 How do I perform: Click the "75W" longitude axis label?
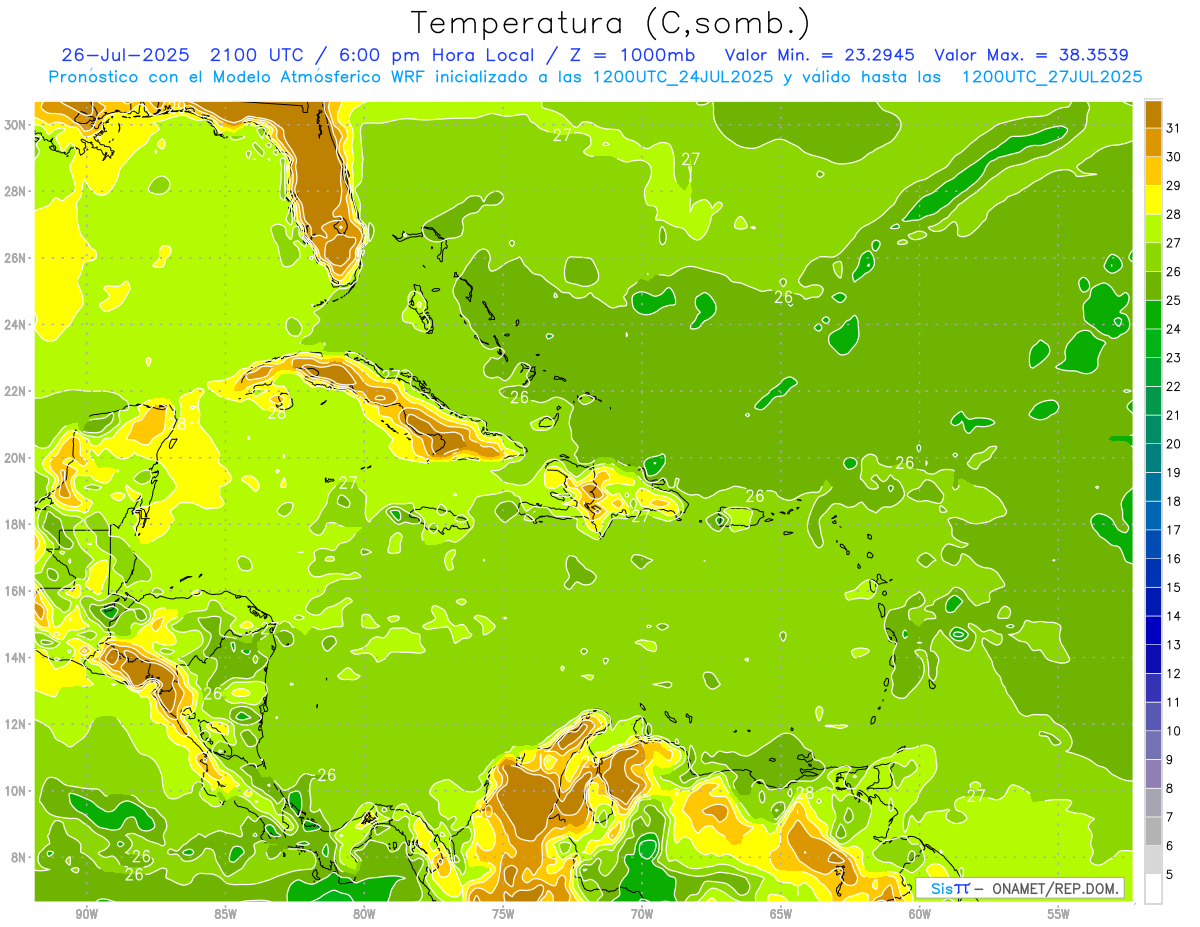[503, 913]
